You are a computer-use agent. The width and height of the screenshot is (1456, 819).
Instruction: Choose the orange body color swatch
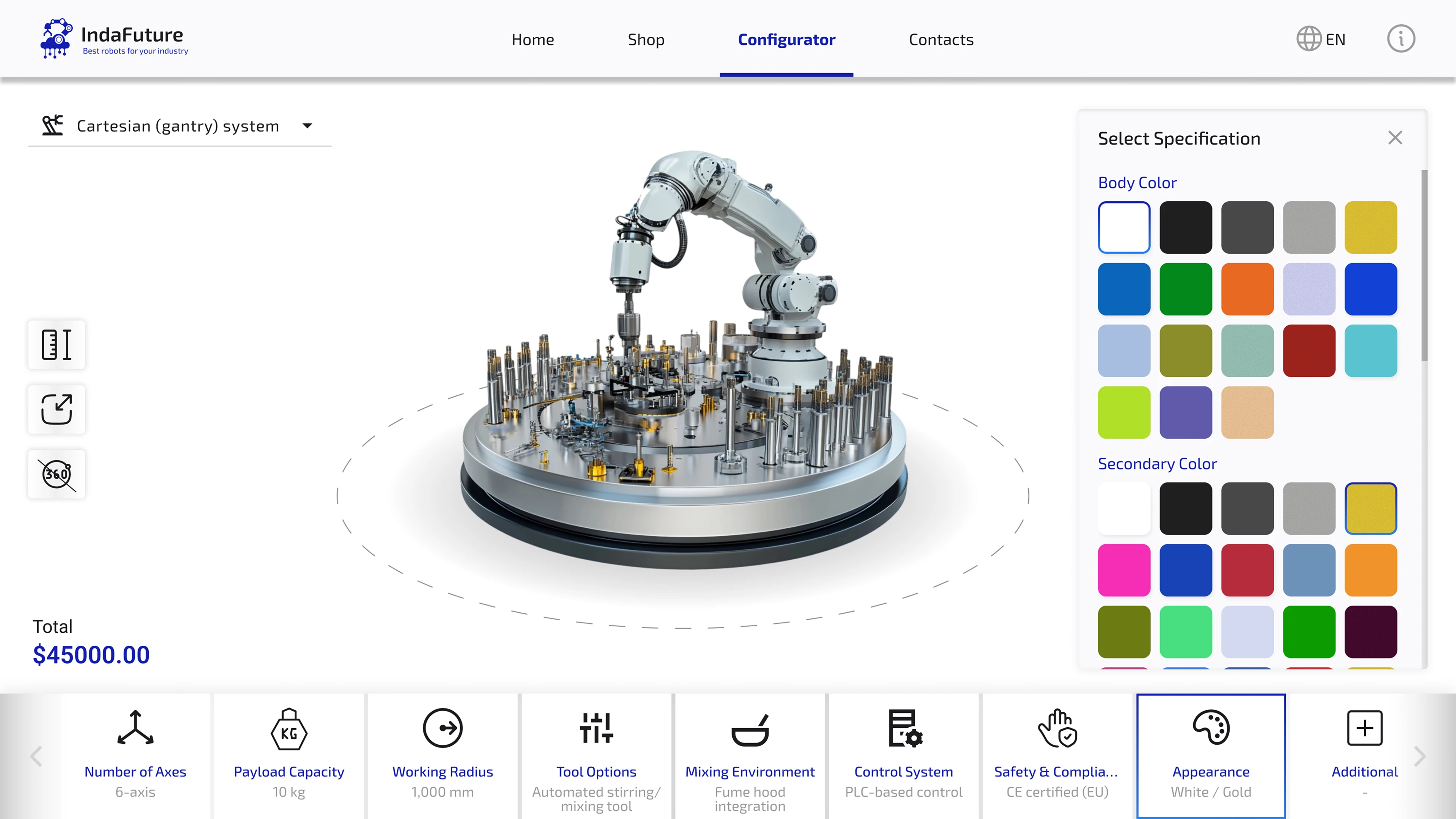tap(1247, 289)
